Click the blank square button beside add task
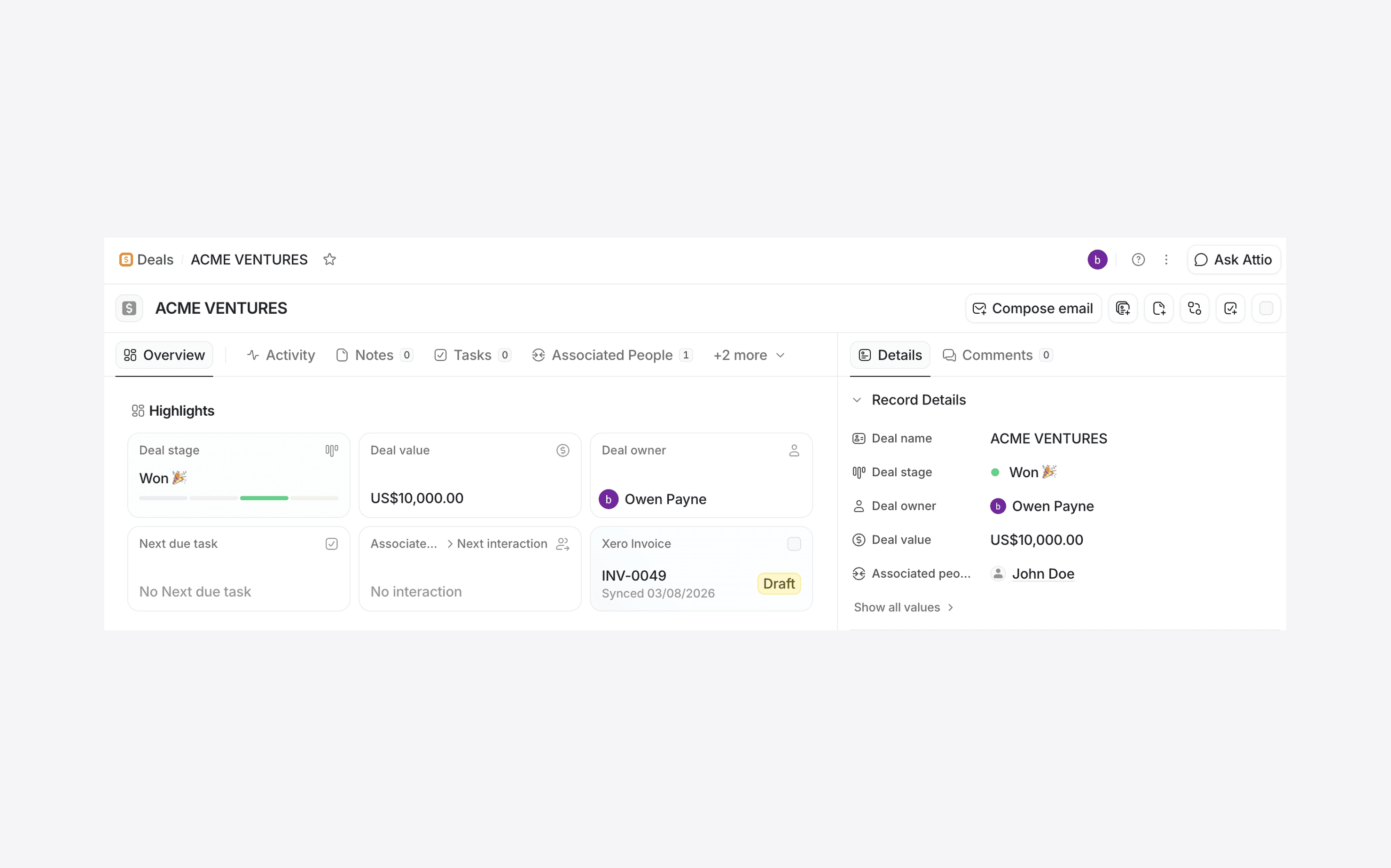Image resolution: width=1391 pixels, height=868 pixels. pos(1266,308)
